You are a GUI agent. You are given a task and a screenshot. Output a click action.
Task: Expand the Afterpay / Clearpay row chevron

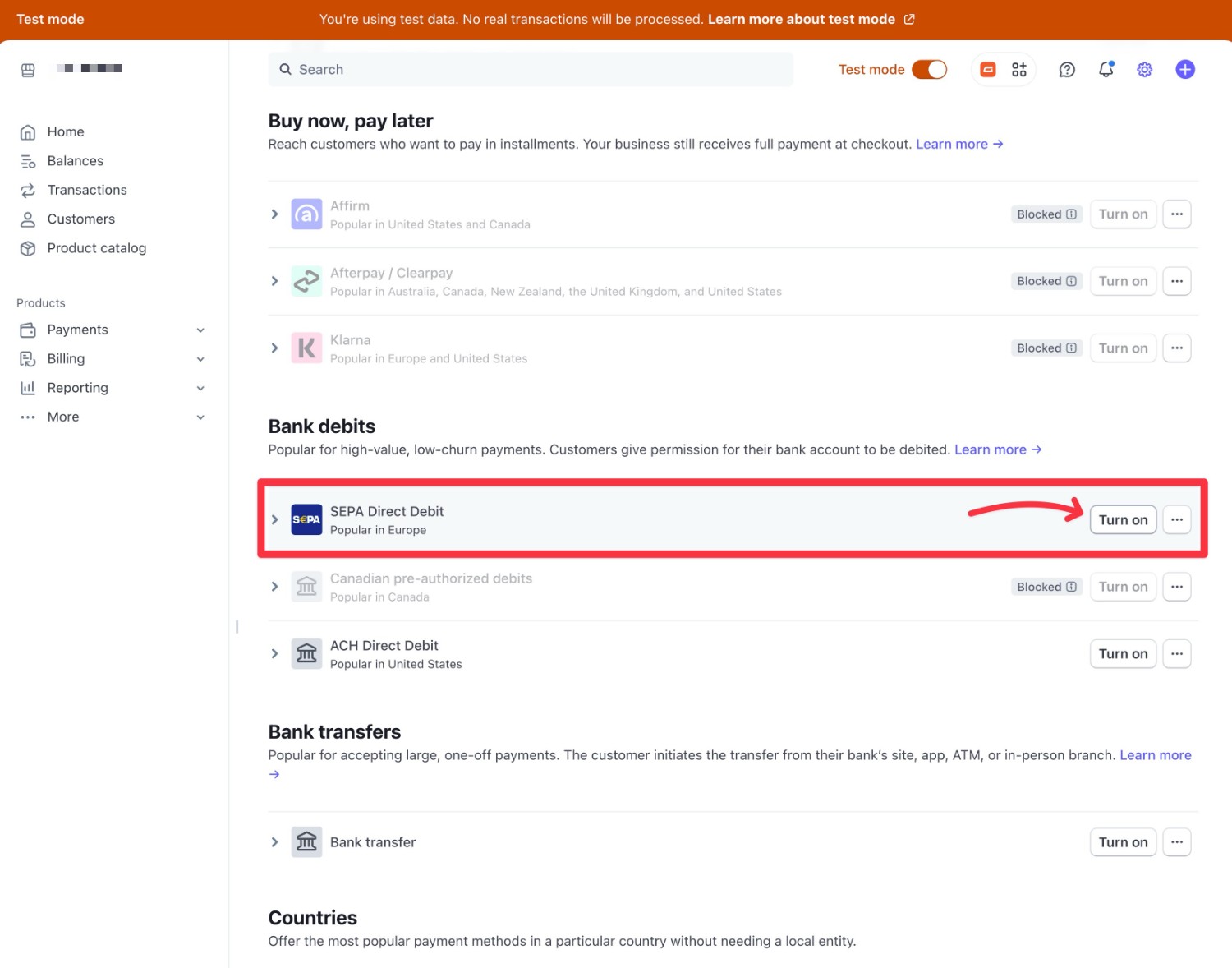pyautogui.click(x=274, y=281)
